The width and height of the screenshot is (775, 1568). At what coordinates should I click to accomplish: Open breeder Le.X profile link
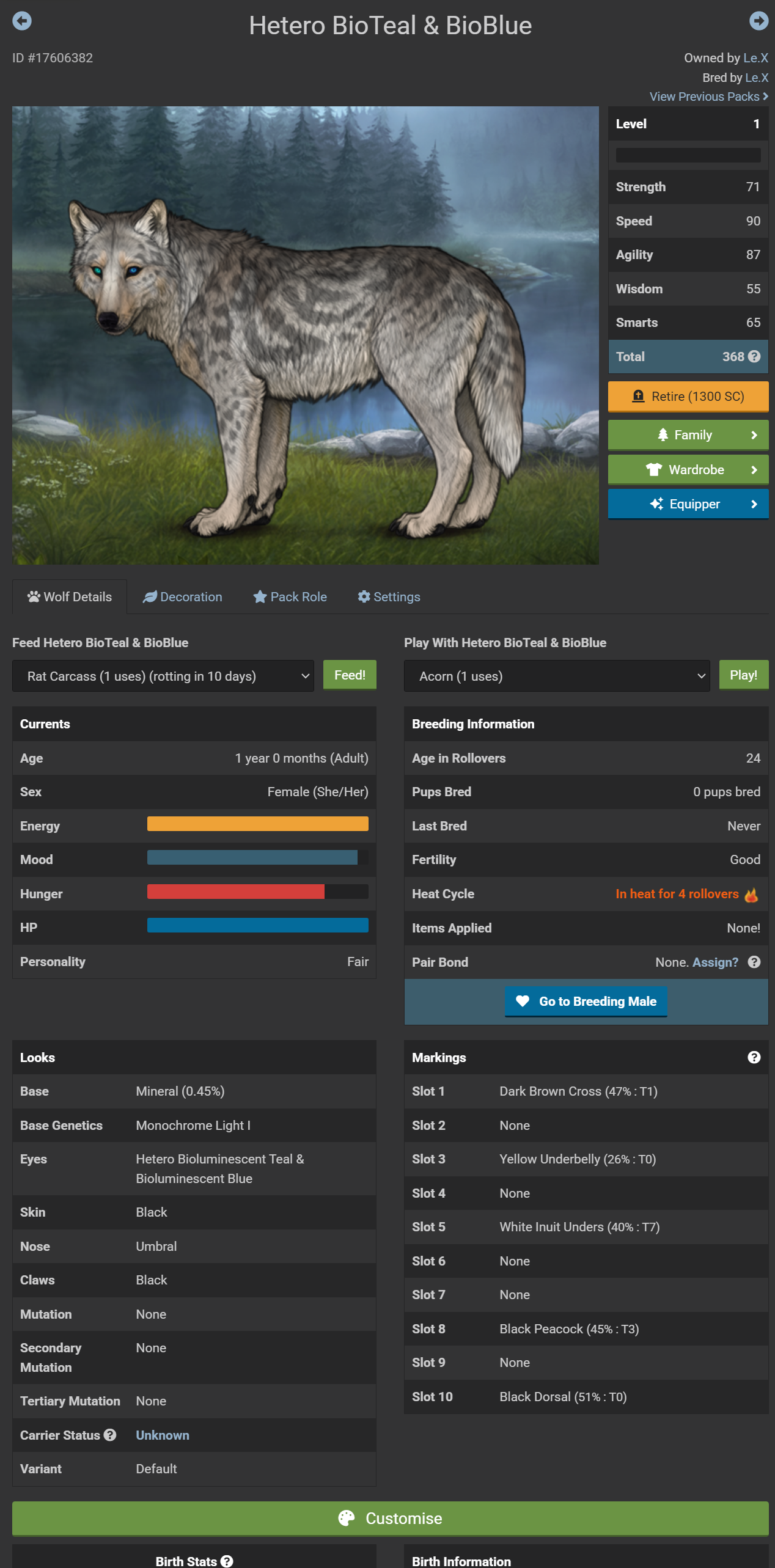click(757, 78)
